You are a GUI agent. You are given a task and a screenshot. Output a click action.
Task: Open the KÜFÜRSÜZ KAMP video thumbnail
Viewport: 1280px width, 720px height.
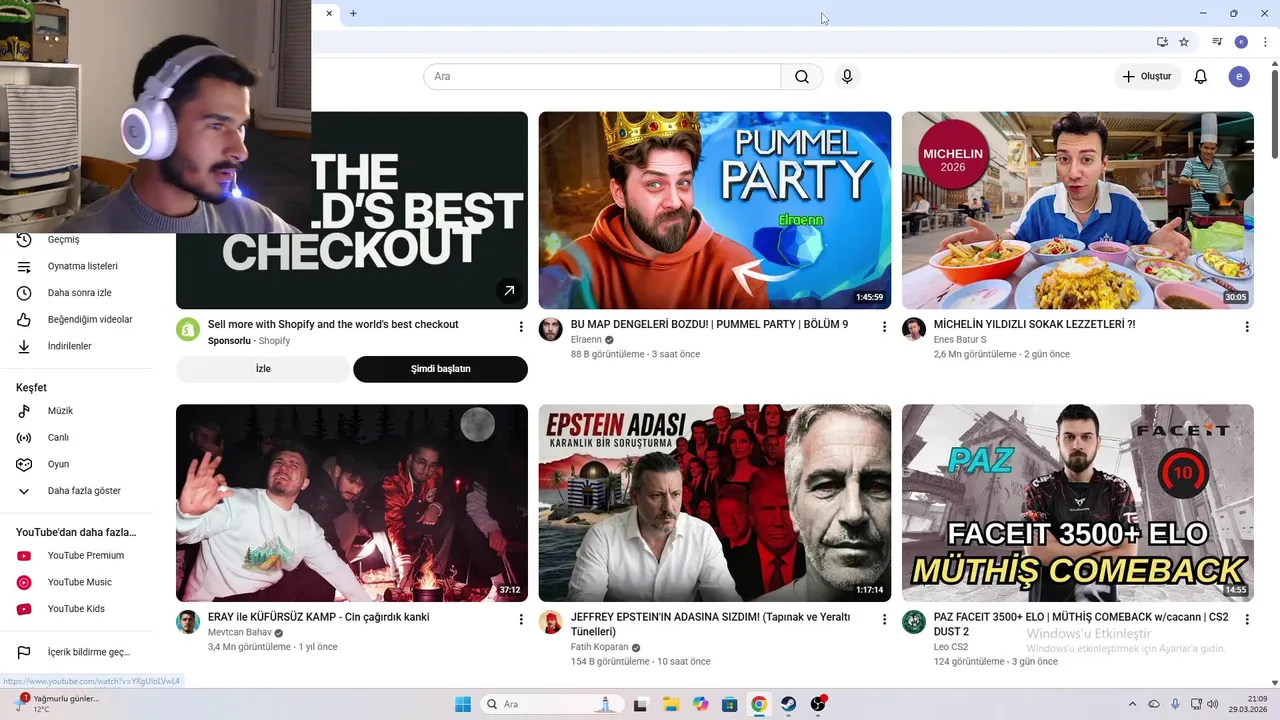pyautogui.click(x=352, y=503)
